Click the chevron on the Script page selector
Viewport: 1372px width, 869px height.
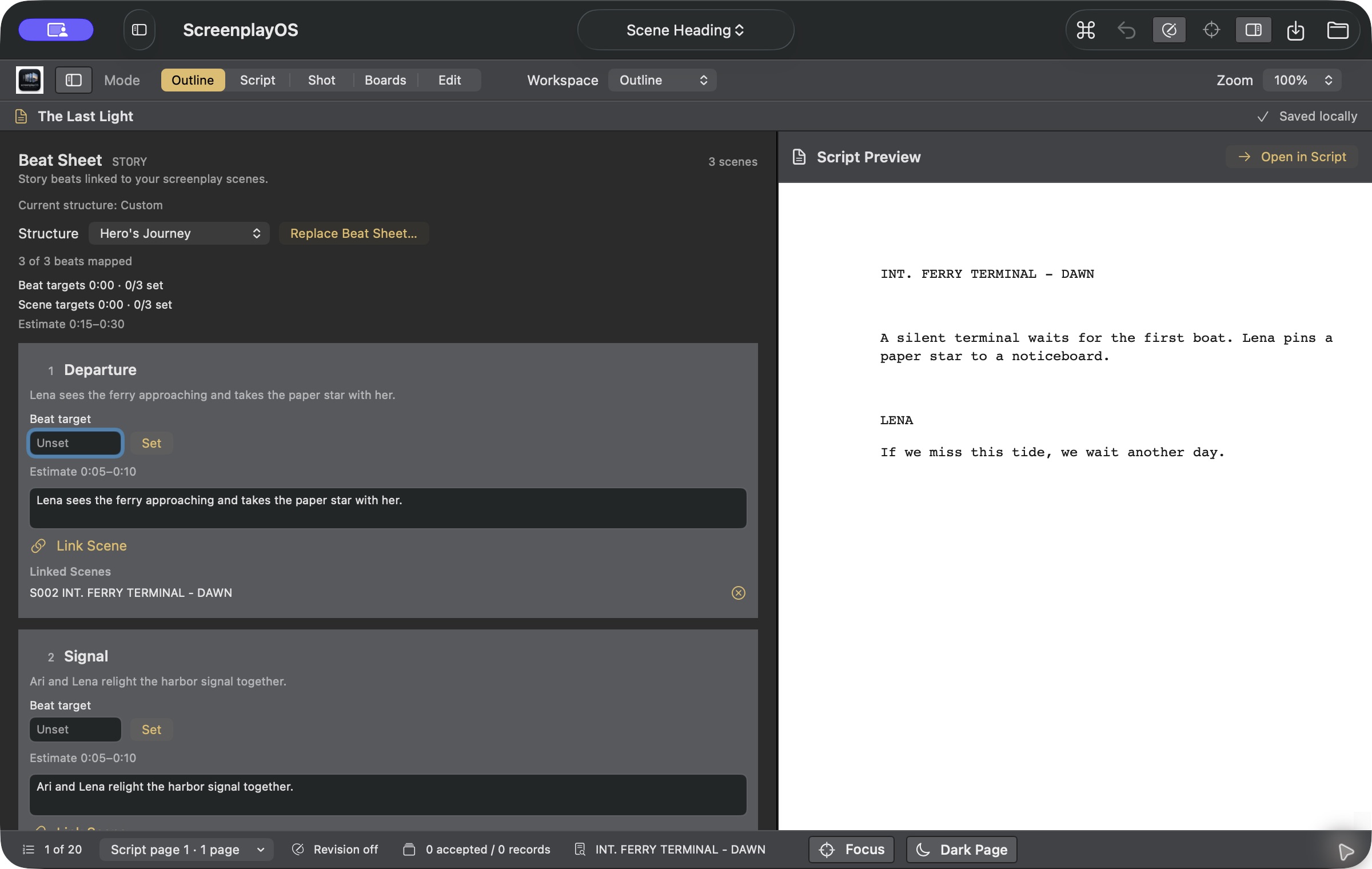click(261, 850)
